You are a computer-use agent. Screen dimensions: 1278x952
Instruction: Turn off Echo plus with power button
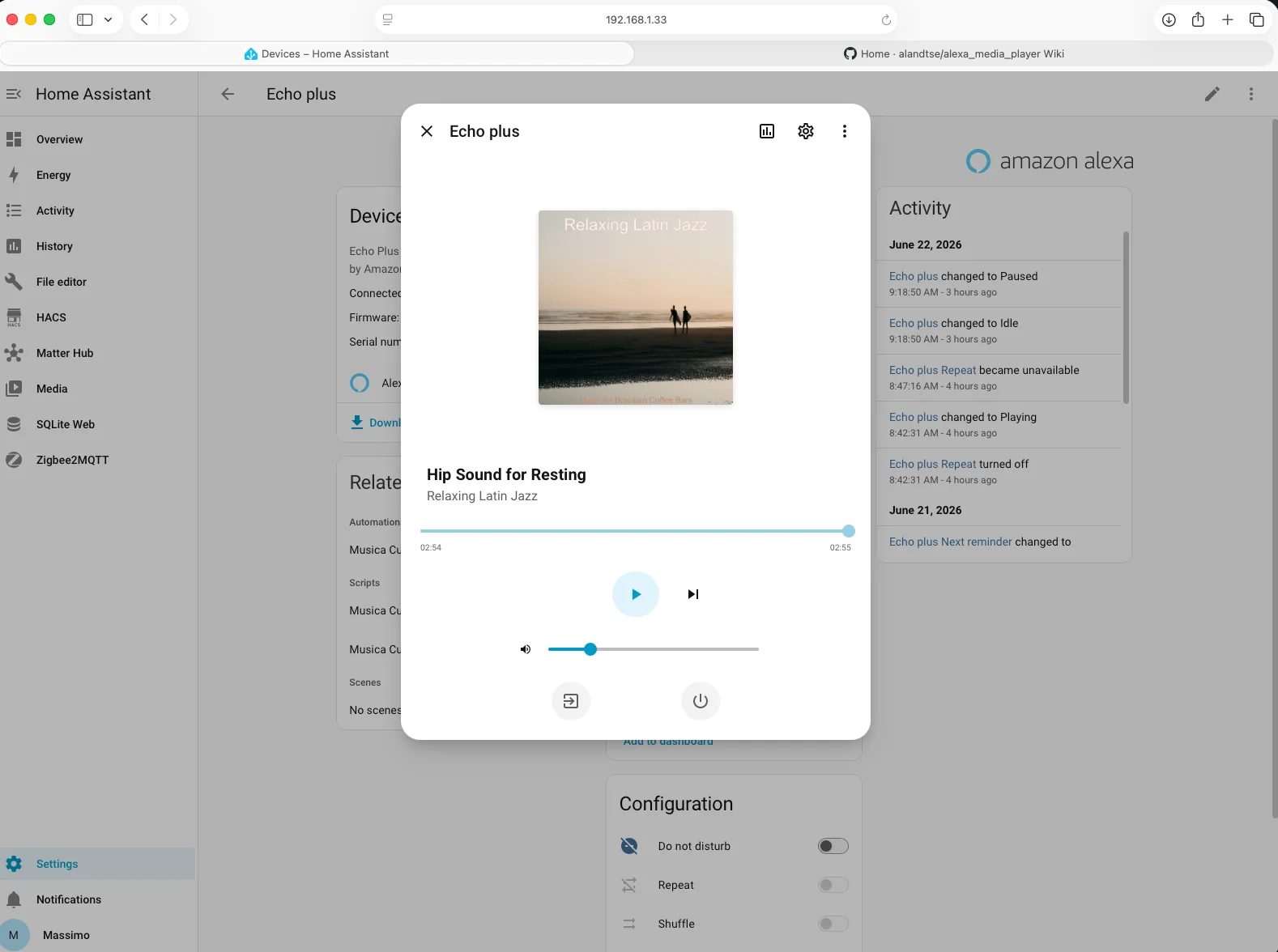tap(701, 701)
